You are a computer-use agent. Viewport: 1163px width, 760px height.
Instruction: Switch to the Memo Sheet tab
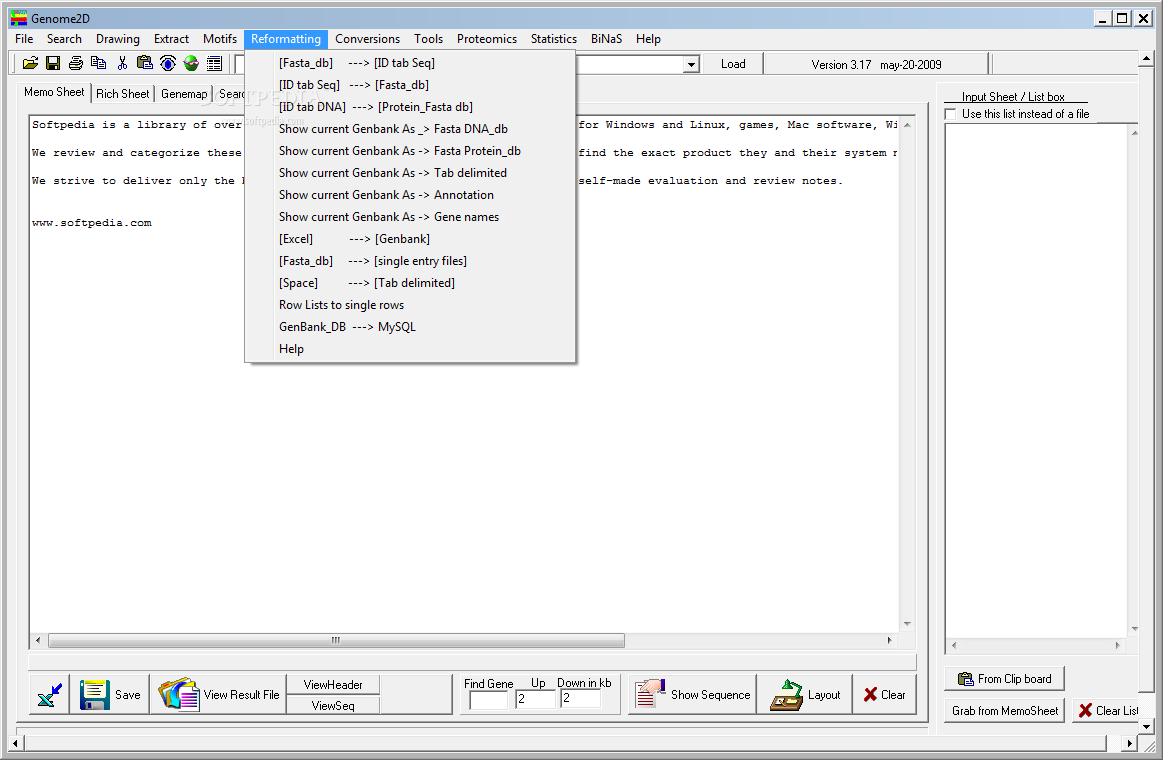click(x=54, y=92)
